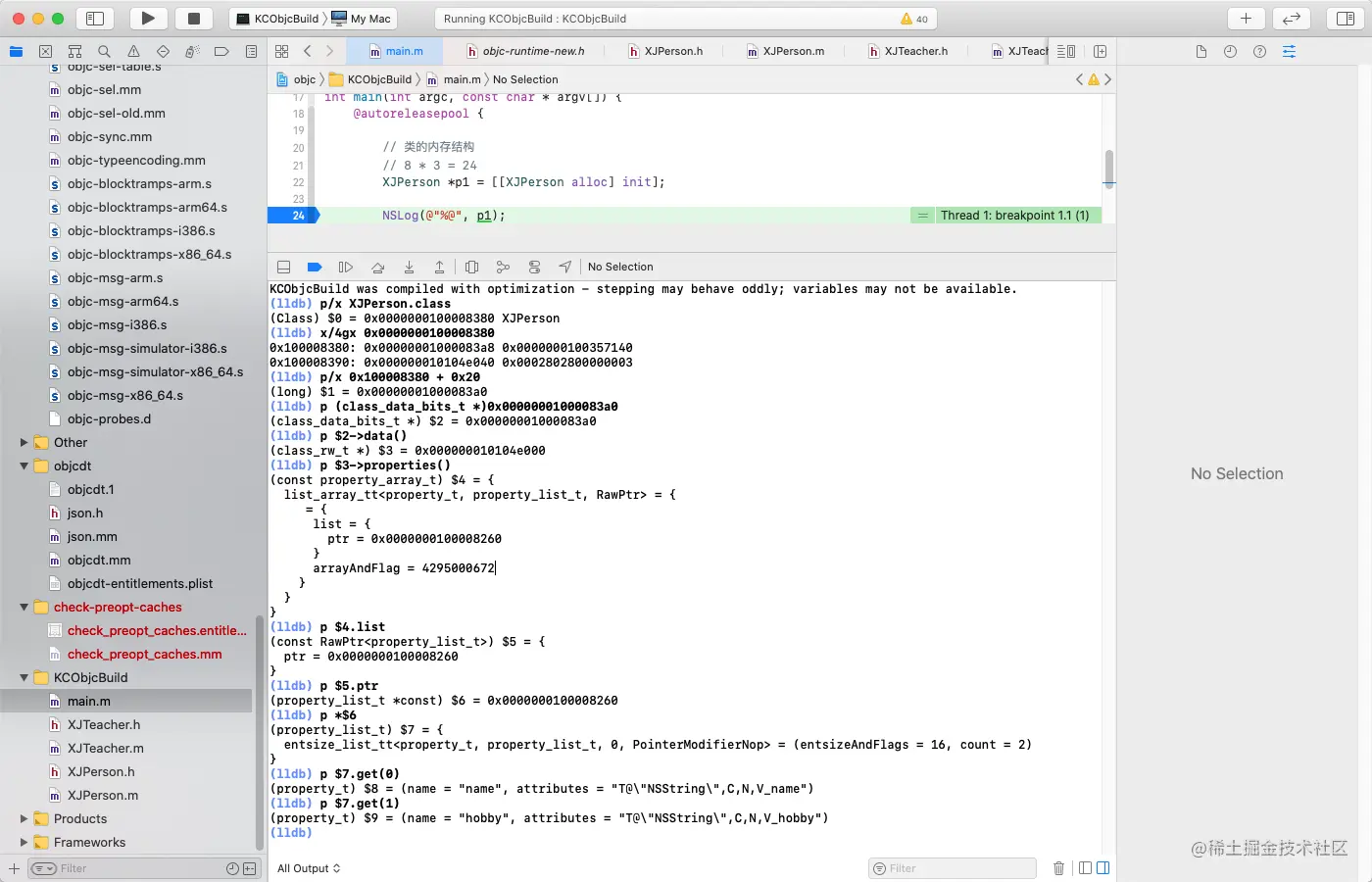
Task: Open the Test navigator diamond icon
Action: point(163,51)
